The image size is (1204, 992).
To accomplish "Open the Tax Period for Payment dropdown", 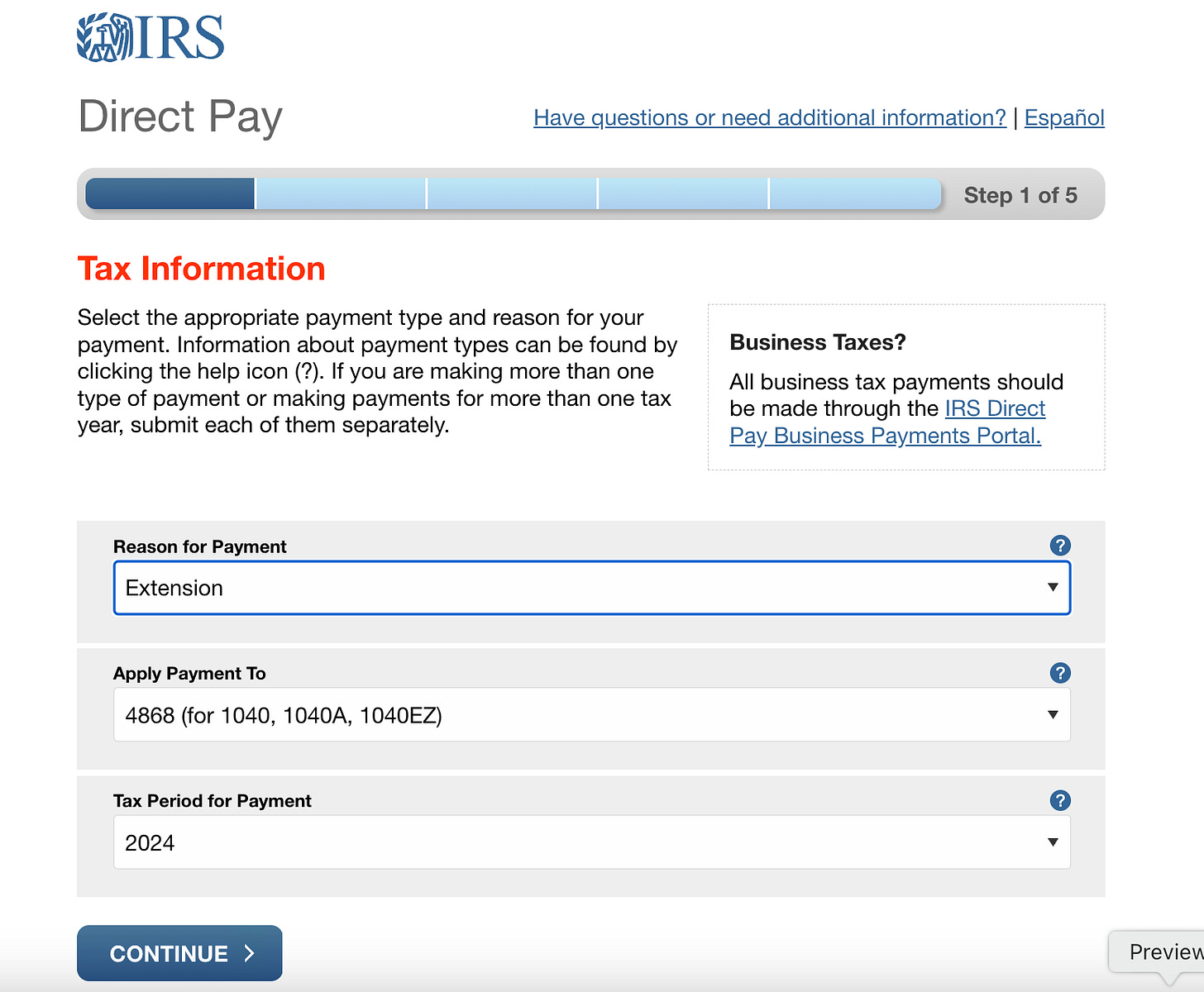I will tap(592, 842).
